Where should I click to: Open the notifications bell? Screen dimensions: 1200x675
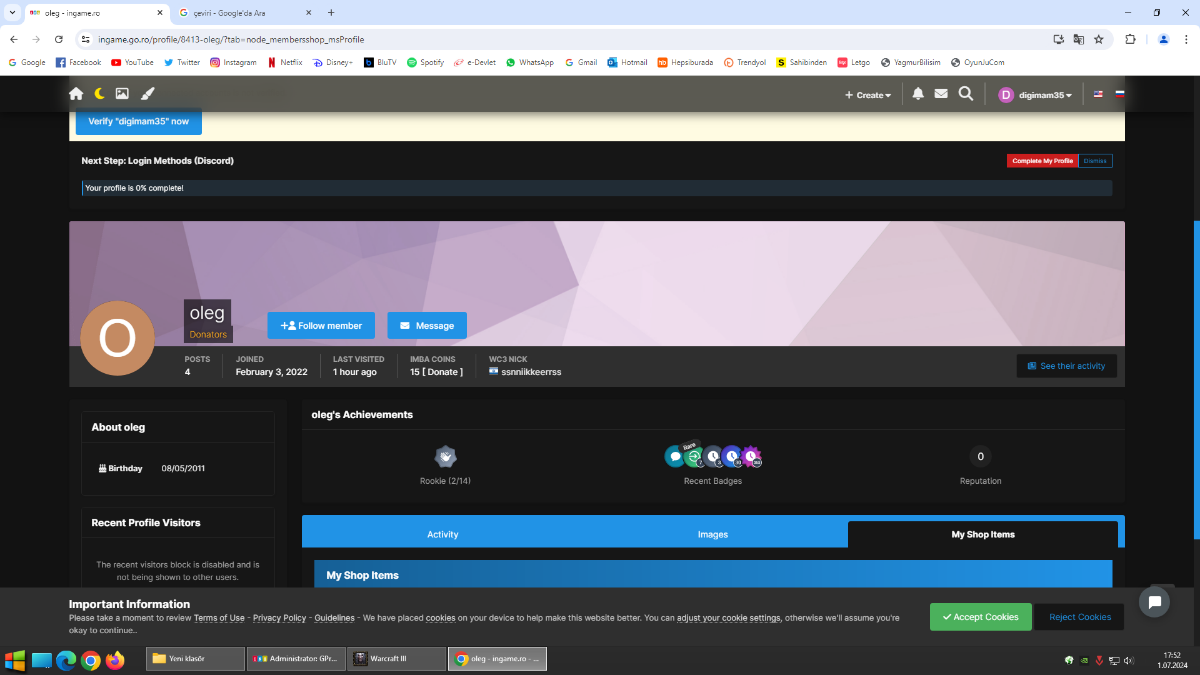(918, 94)
